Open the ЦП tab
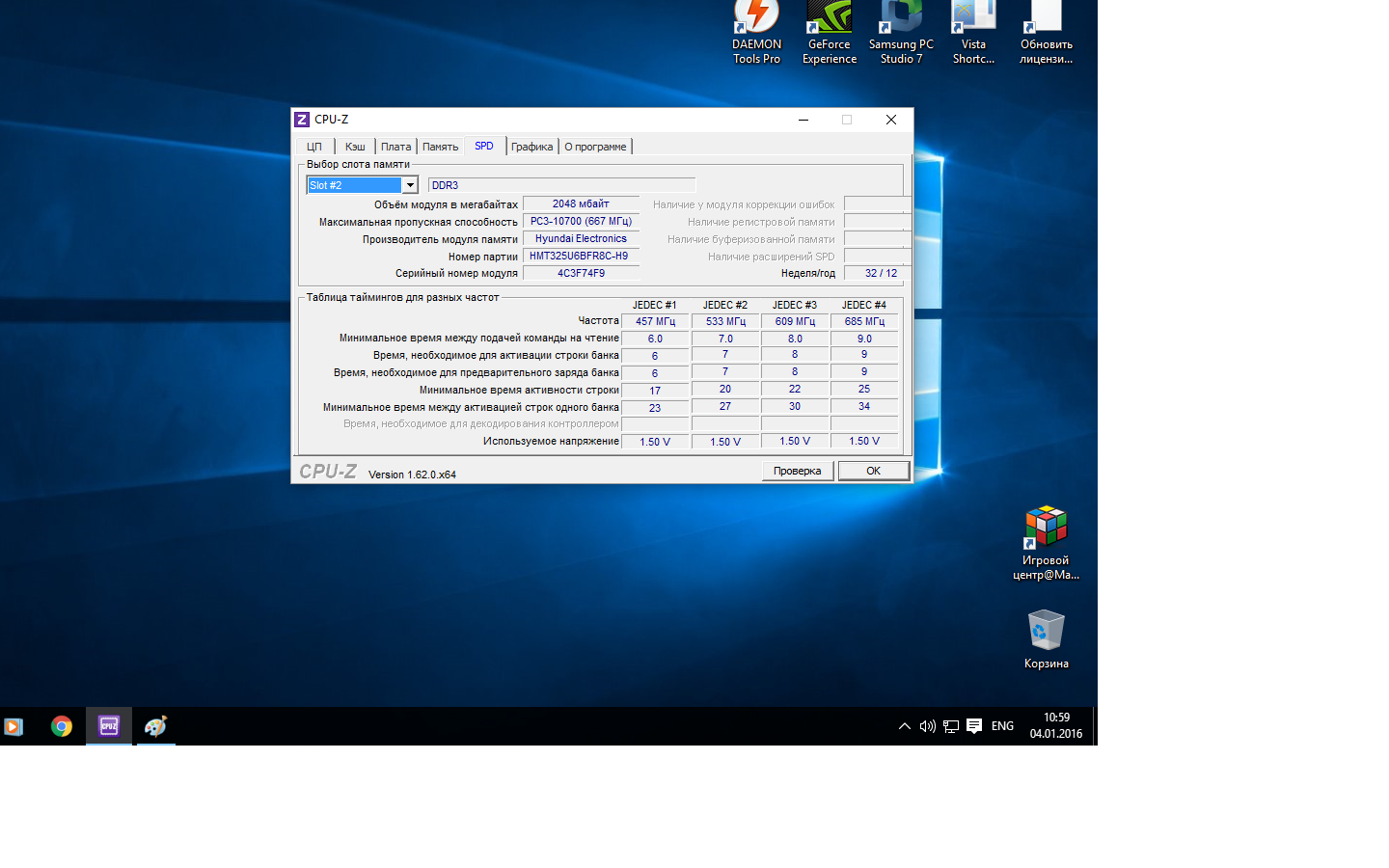 [x=314, y=147]
